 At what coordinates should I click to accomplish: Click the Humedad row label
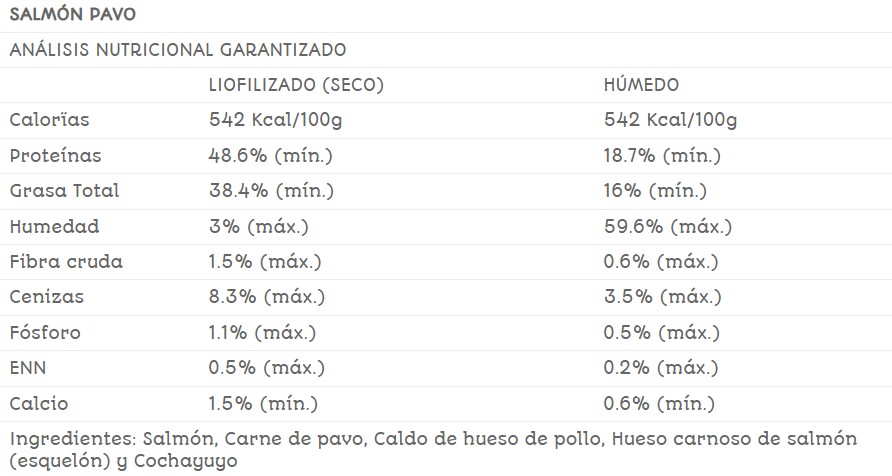tap(54, 227)
